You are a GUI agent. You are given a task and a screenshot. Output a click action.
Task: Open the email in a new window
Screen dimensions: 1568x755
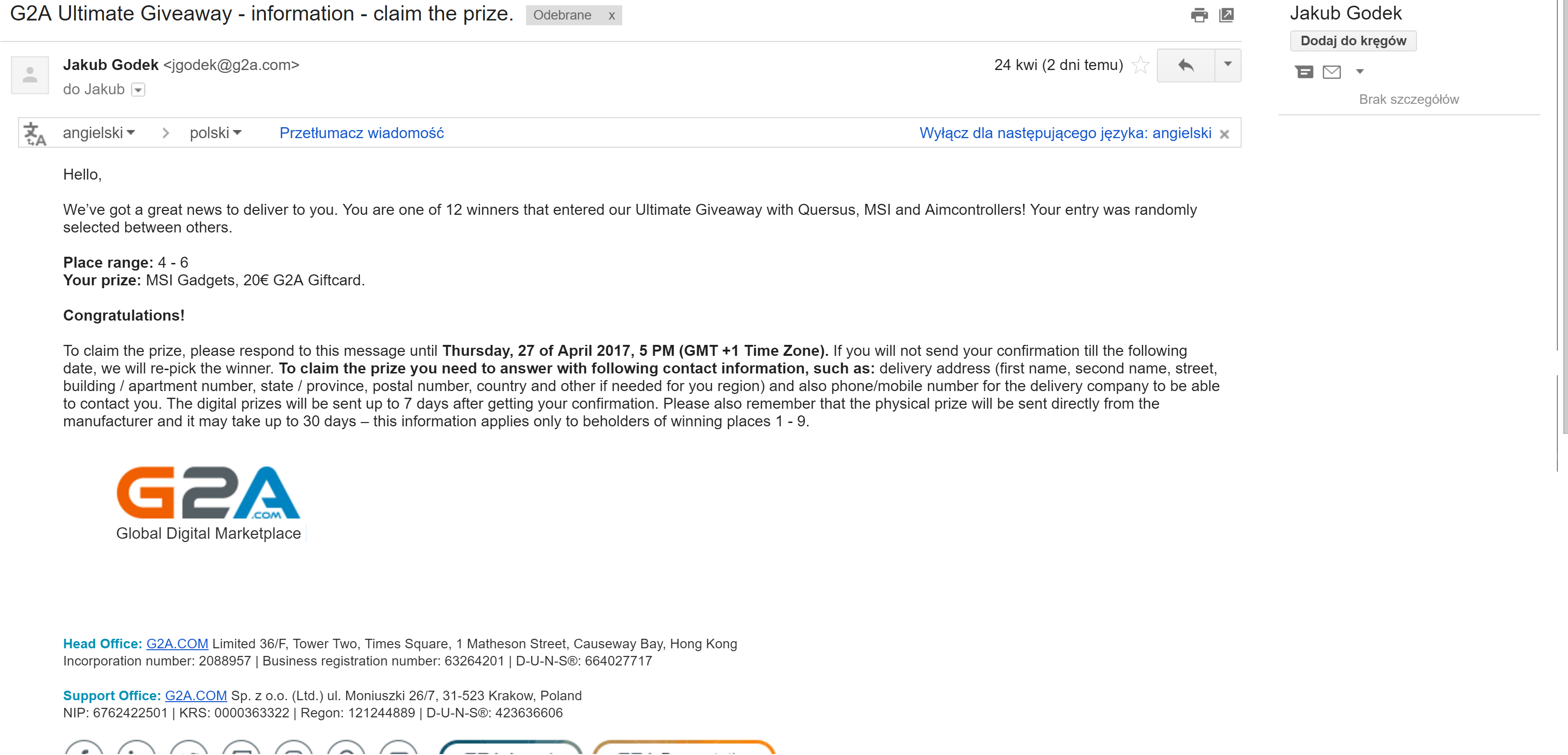tap(1226, 15)
